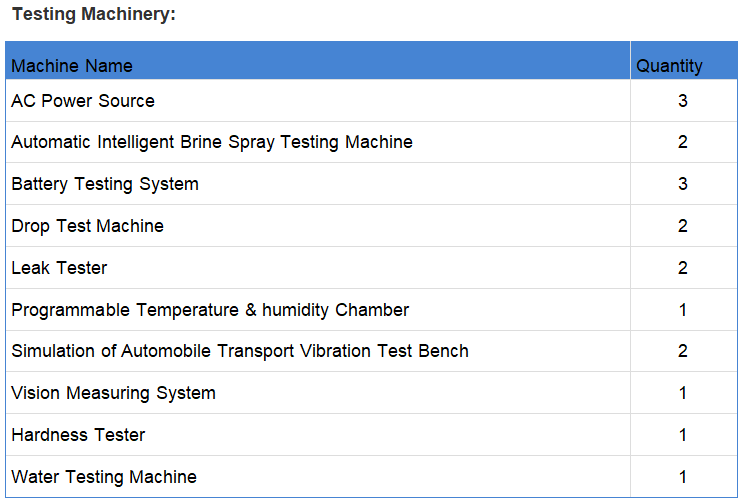Click quantity cell of Leak Tester
This screenshot has width=744, height=504.
point(684,268)
